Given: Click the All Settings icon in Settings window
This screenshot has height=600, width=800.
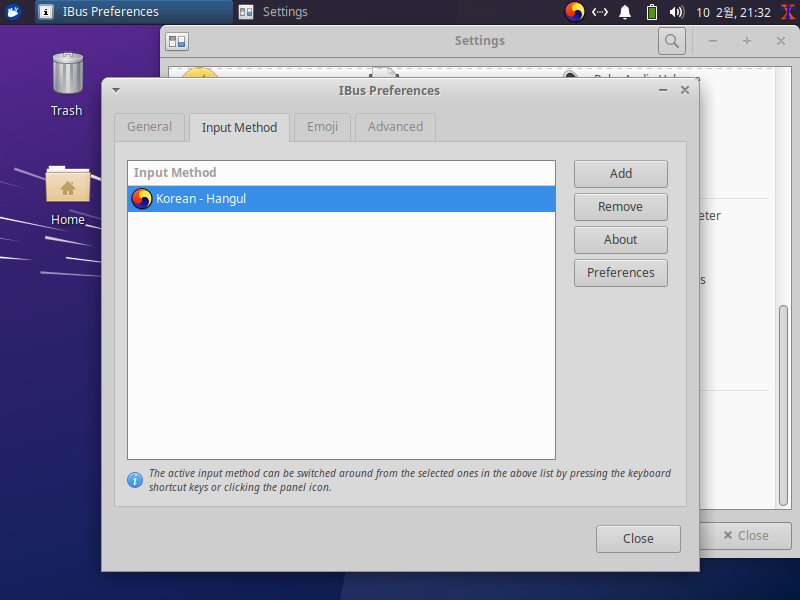Looking at the screenshot, I should tap(177, 41).
